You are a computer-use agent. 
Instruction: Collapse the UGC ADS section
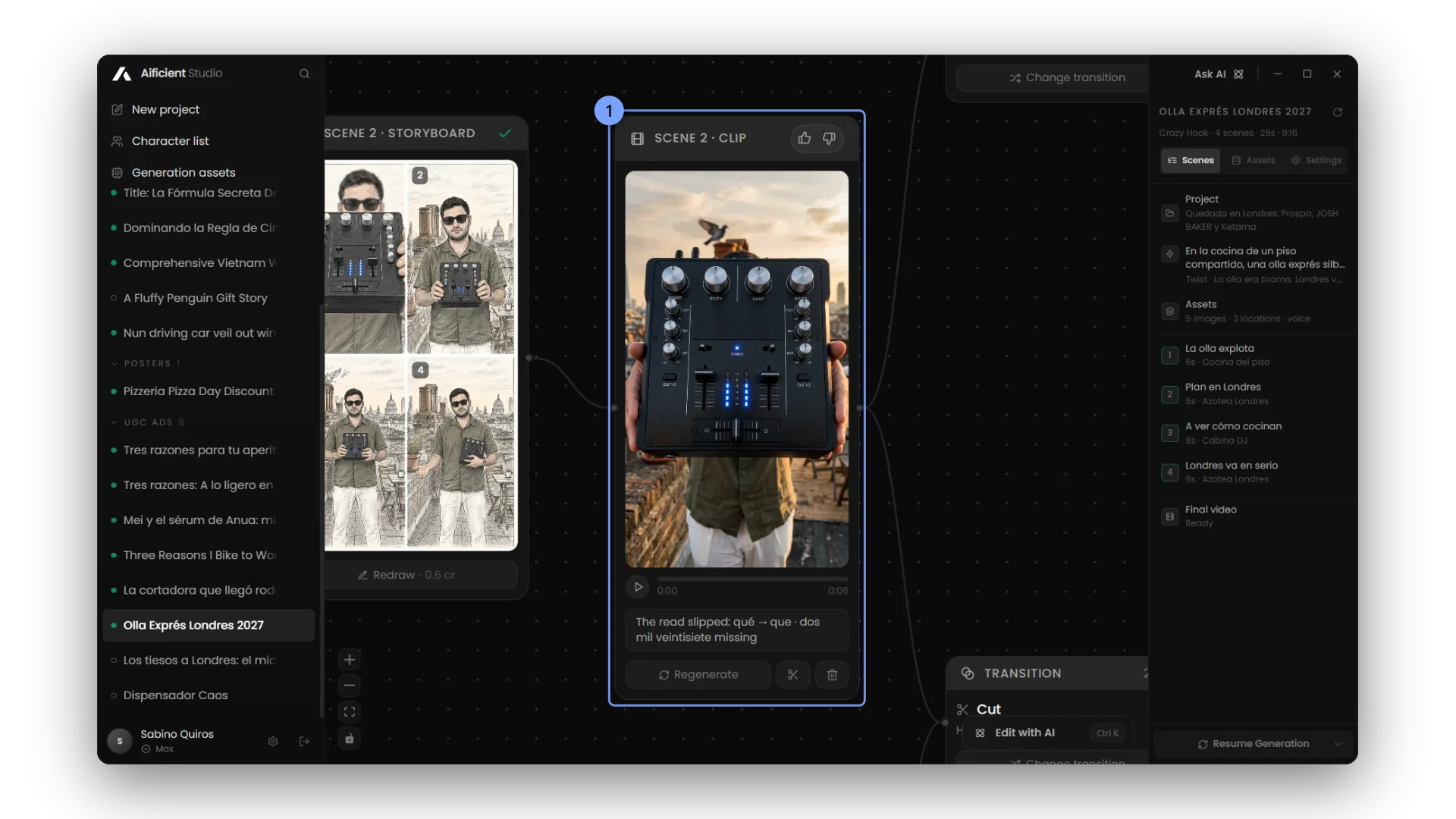pos(115,422)
